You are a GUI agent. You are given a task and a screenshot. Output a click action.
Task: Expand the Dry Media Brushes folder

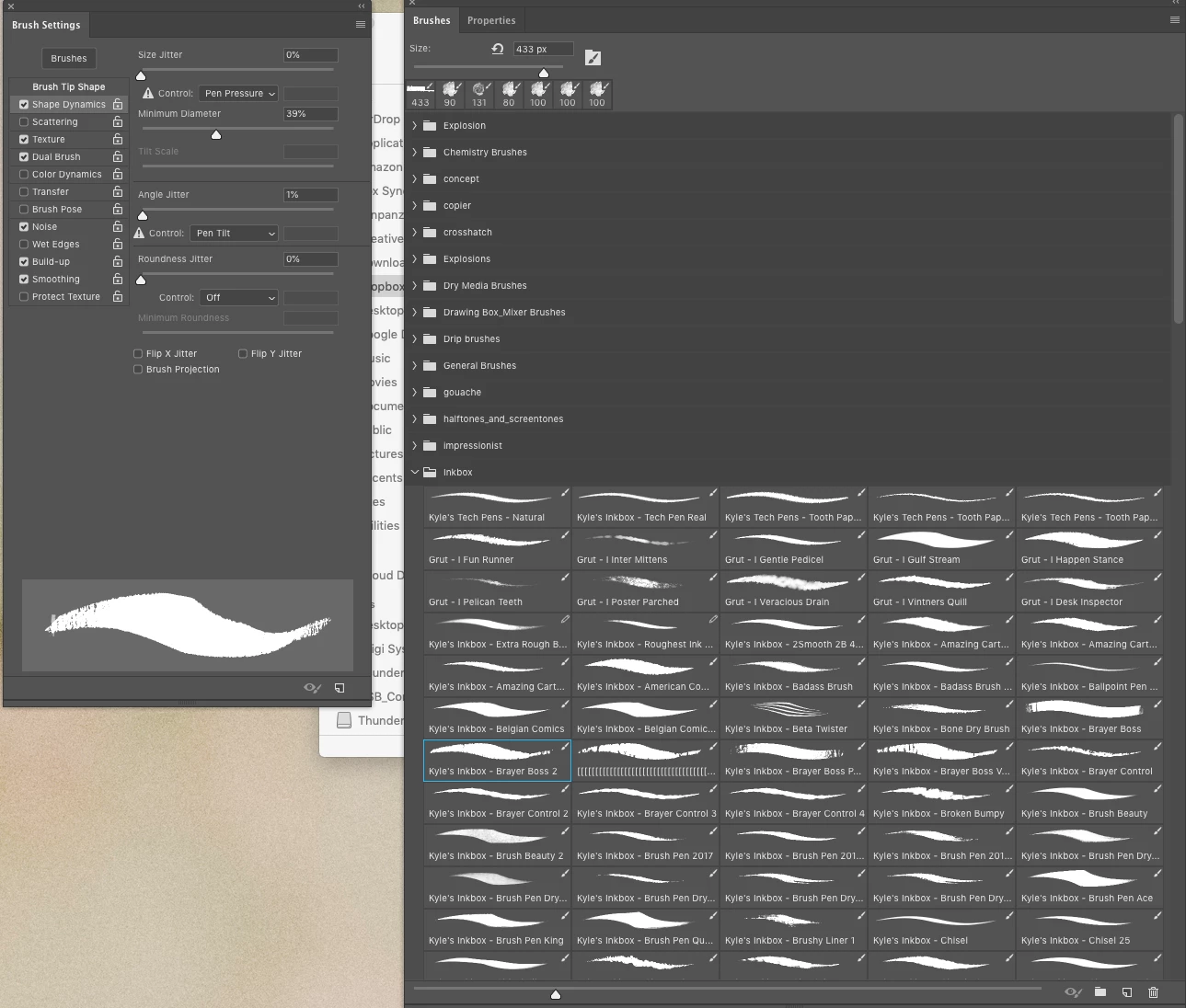coord(415,285)
